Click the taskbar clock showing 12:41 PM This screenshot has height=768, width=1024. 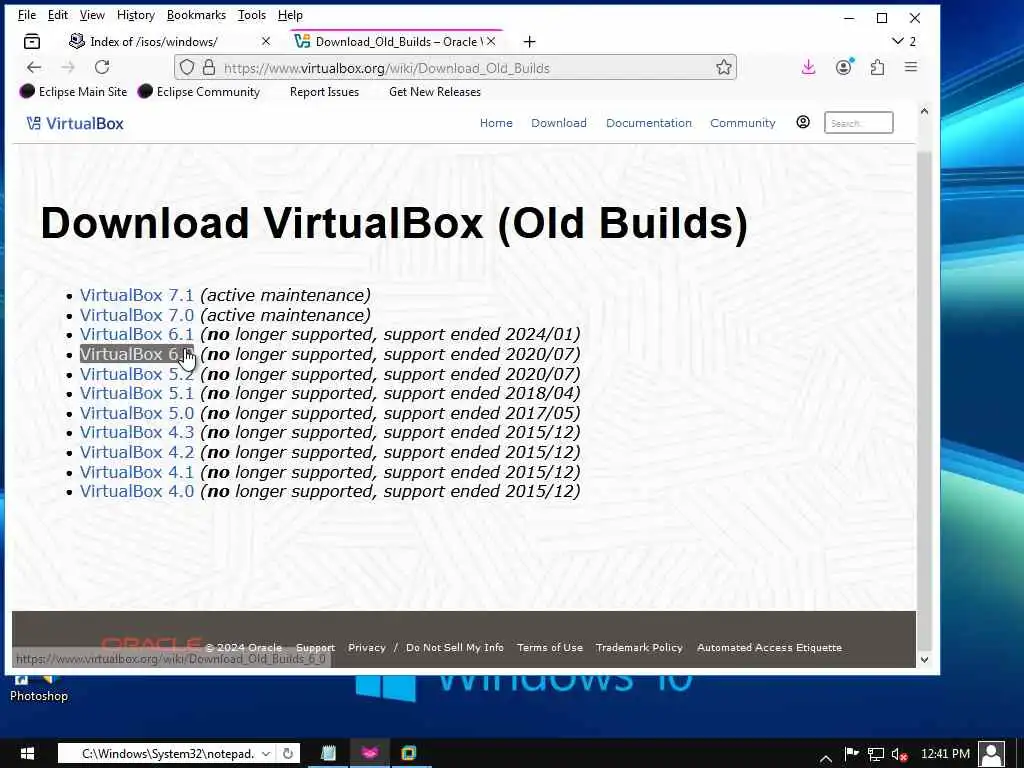point(945,754)
